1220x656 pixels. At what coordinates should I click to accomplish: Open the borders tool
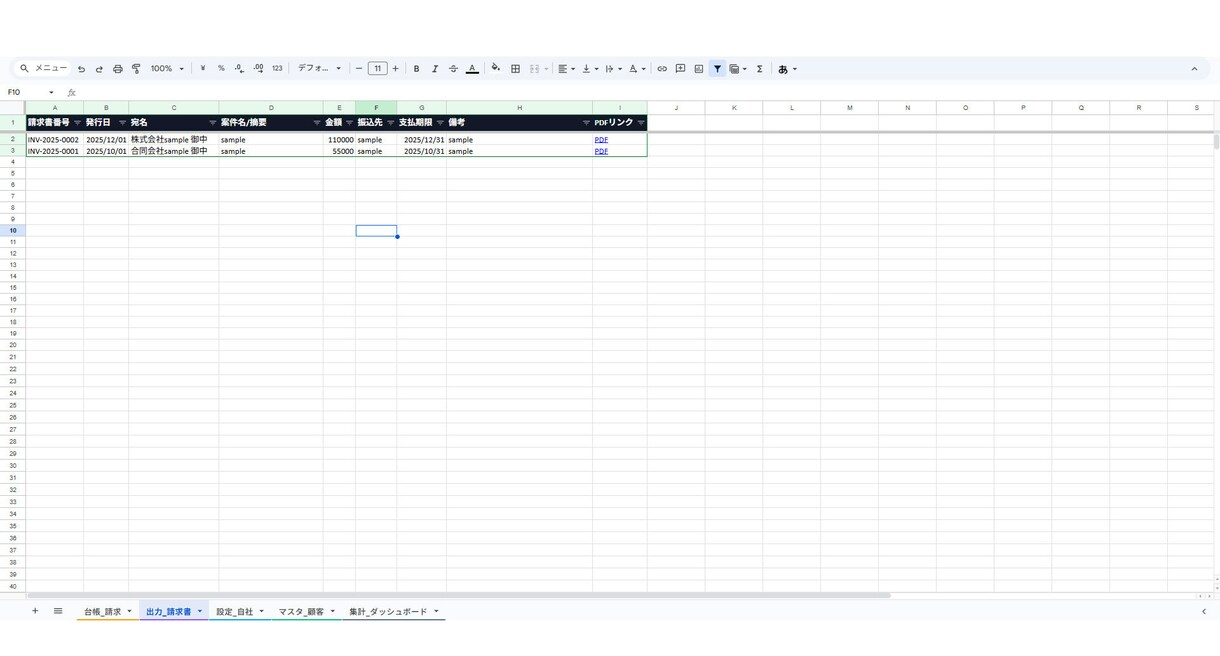515,69
